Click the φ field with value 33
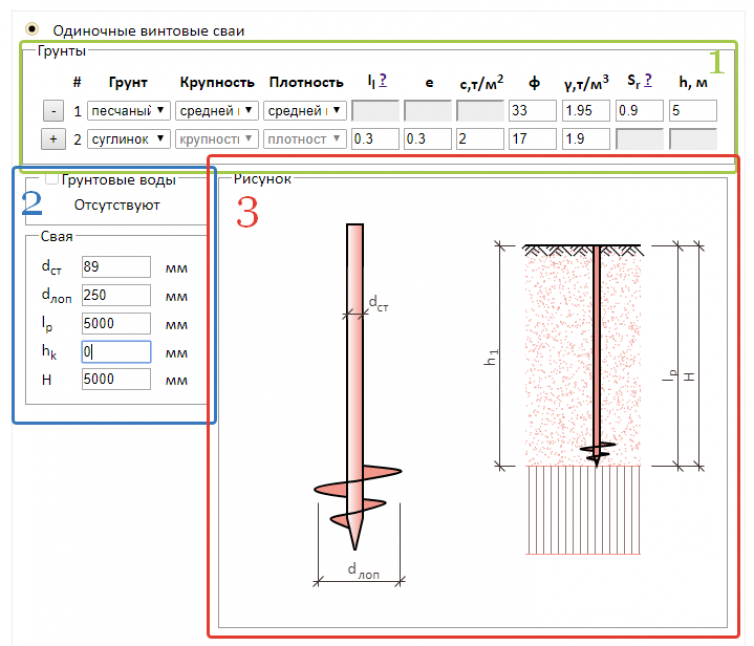The width and height of the screenshot is (754, 646). pyautogui.click(x=531, y=111)
